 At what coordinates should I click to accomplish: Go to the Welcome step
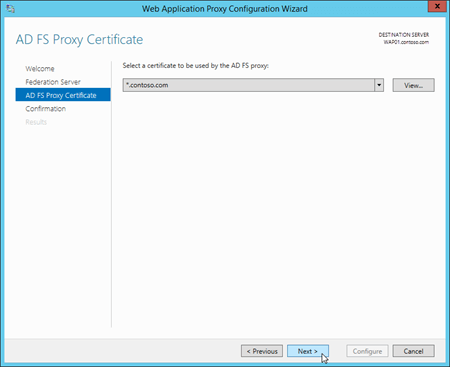[x=40, y=69]
